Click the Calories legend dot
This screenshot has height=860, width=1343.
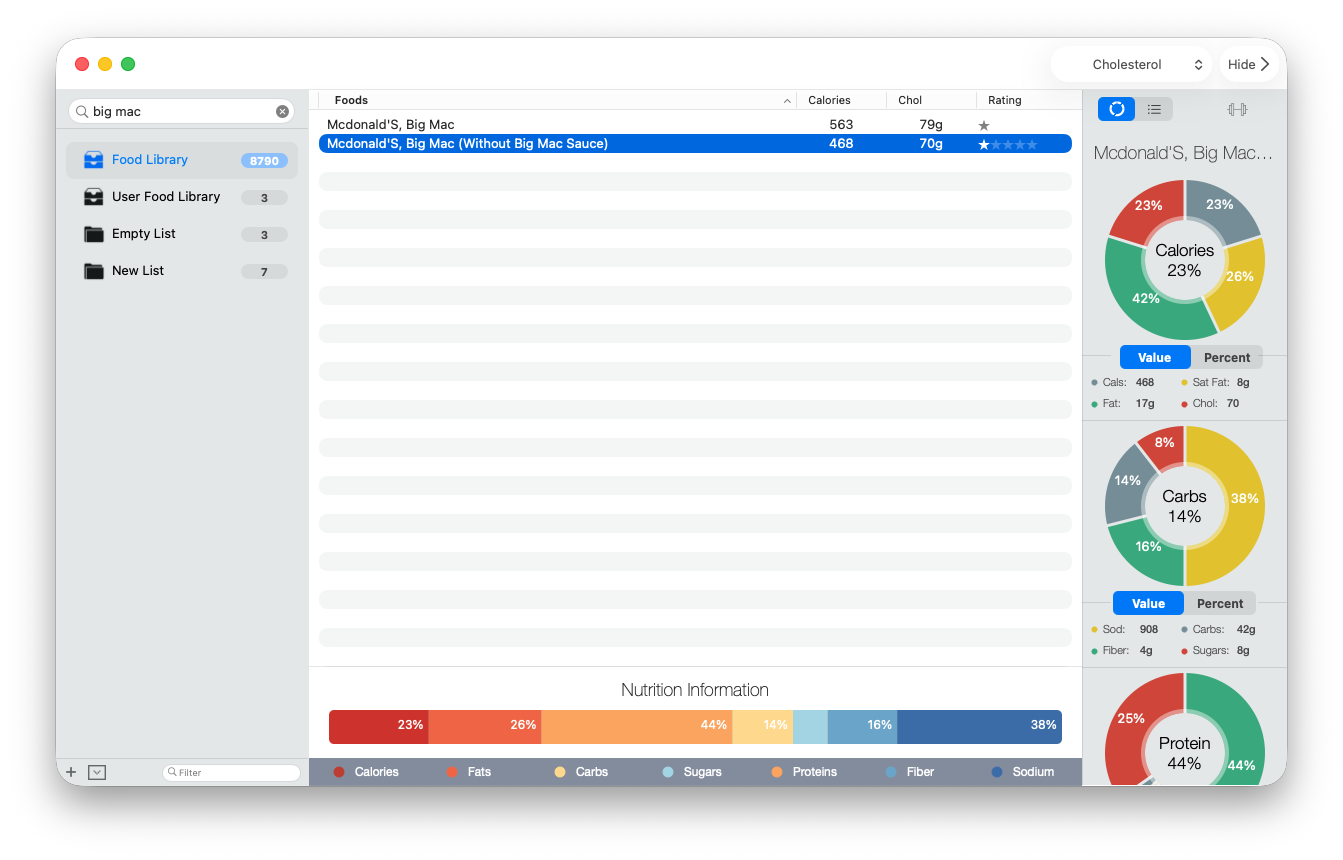click(x=339, y=772)
